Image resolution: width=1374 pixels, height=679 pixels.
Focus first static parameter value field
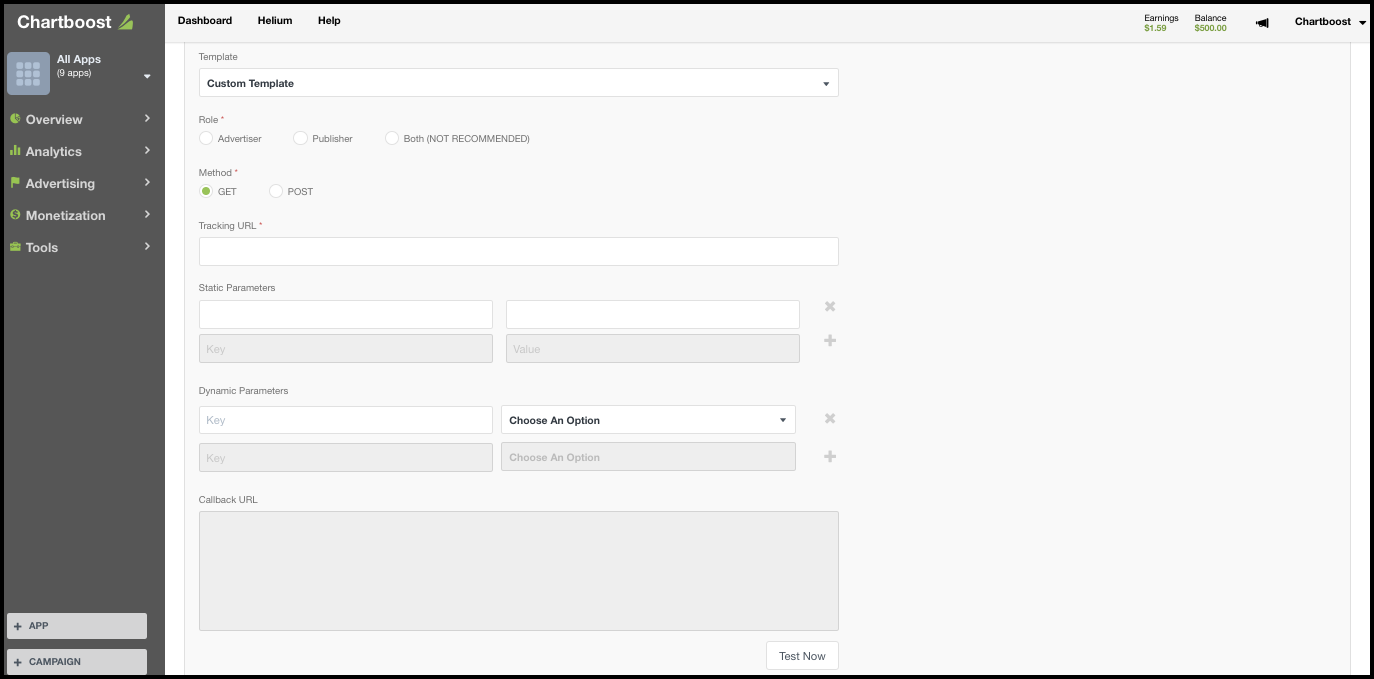click(x=653, y=314)
